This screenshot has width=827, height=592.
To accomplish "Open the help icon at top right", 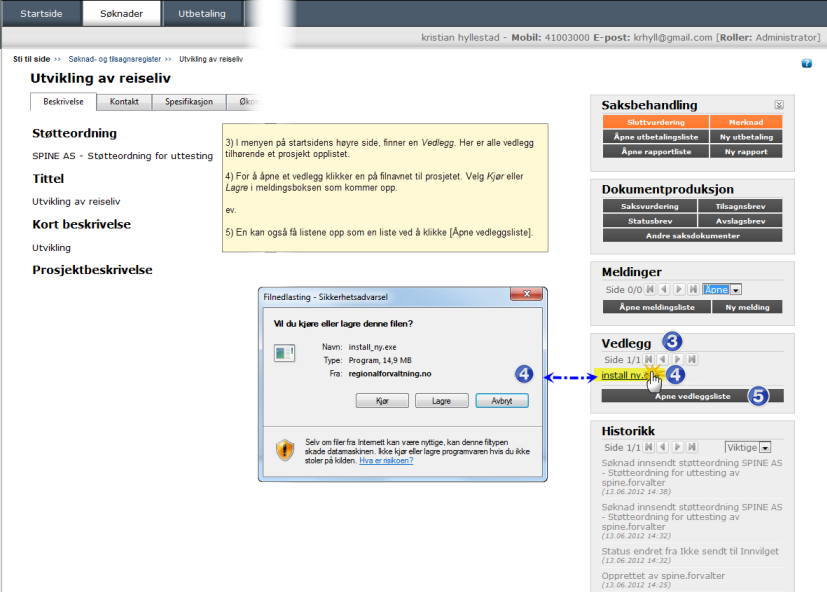I will [806, 63].
